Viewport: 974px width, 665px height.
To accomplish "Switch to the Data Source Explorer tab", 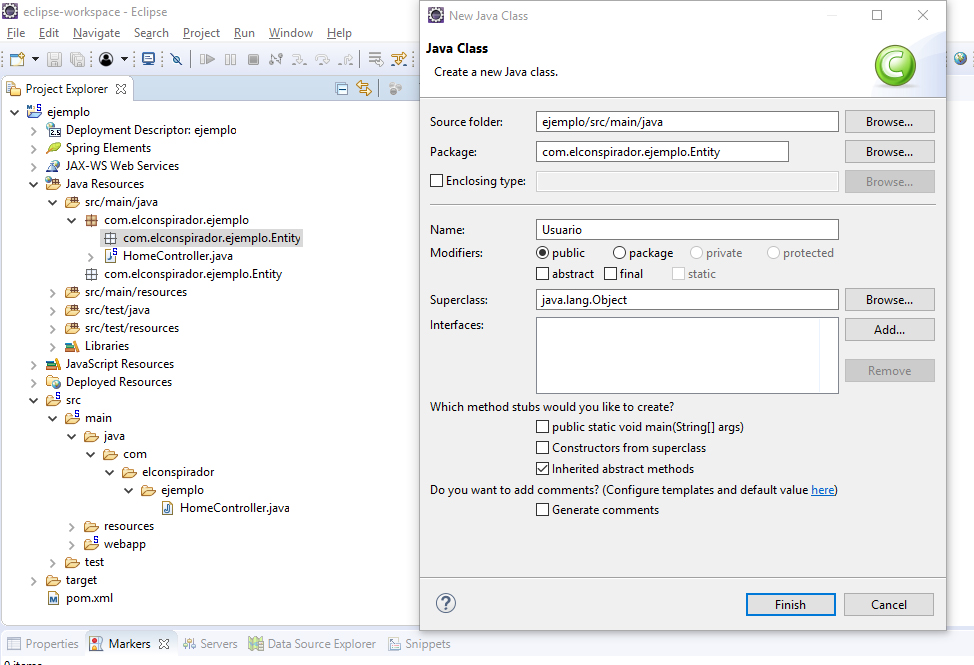I will [x=312, y=644].
